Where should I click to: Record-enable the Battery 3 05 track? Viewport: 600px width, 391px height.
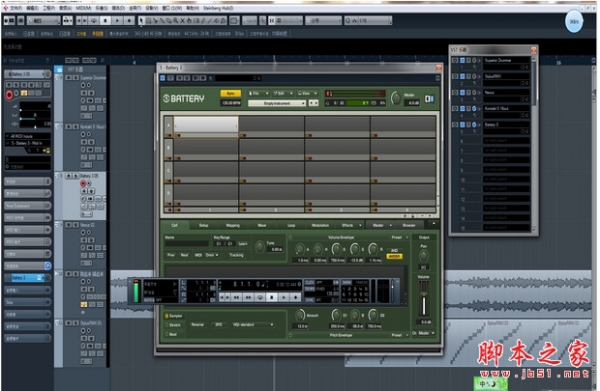click(83, 184)
